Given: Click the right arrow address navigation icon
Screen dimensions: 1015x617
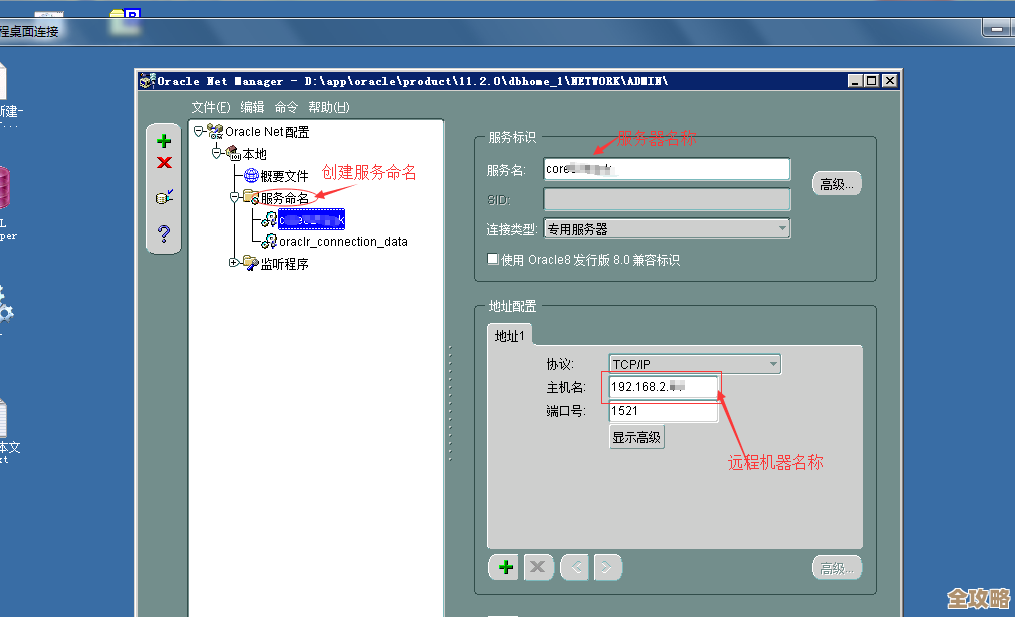Looking at the screenshot, I should (x=607, y=566).
